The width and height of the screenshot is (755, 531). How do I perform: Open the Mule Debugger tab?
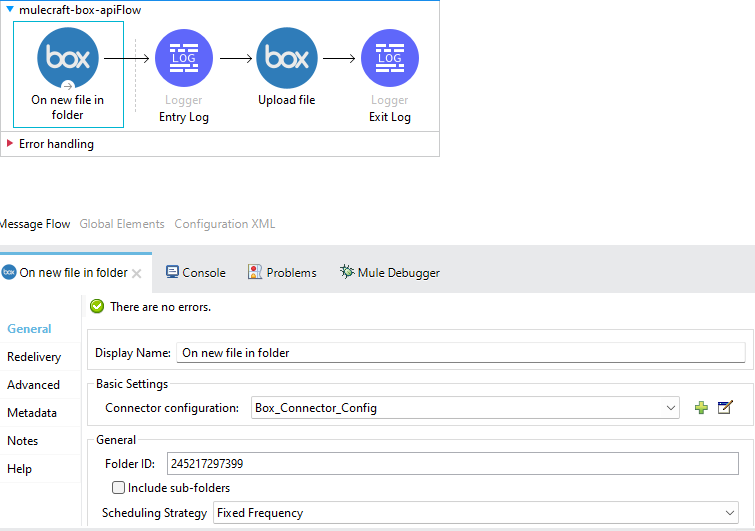(x=389, y=272)
